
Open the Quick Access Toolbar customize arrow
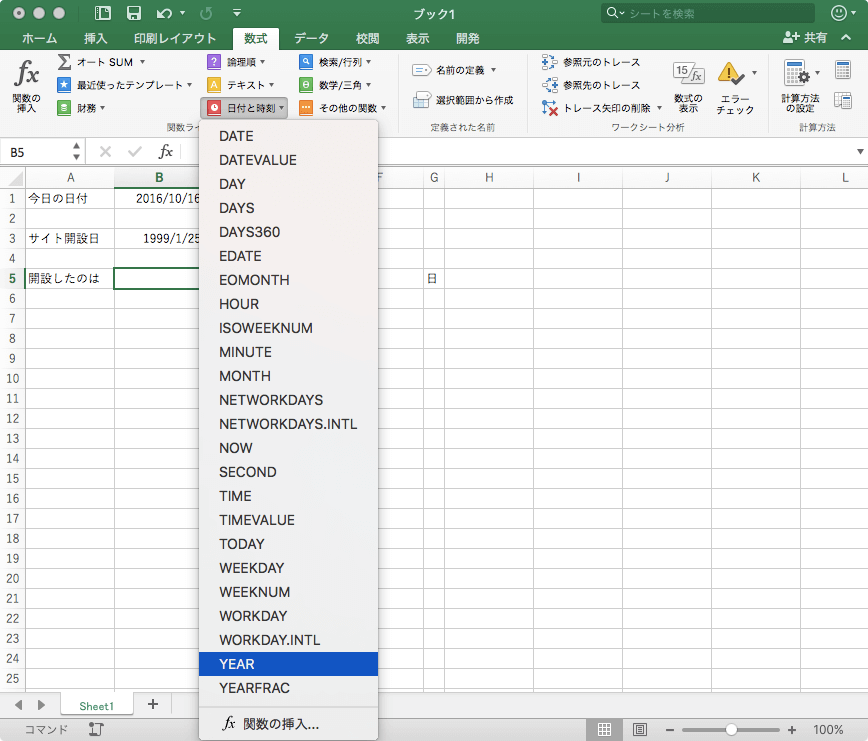(x=237, y=12)
